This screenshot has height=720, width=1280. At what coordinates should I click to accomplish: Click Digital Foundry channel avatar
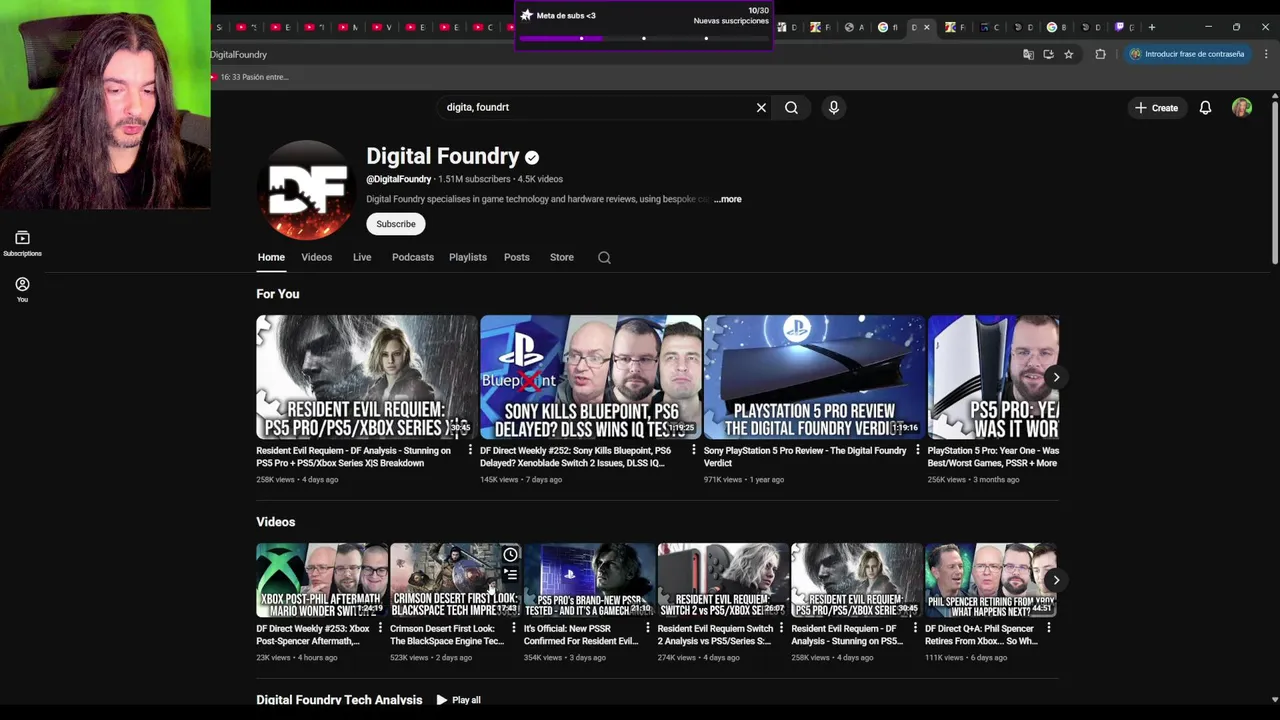pos(307,190)
